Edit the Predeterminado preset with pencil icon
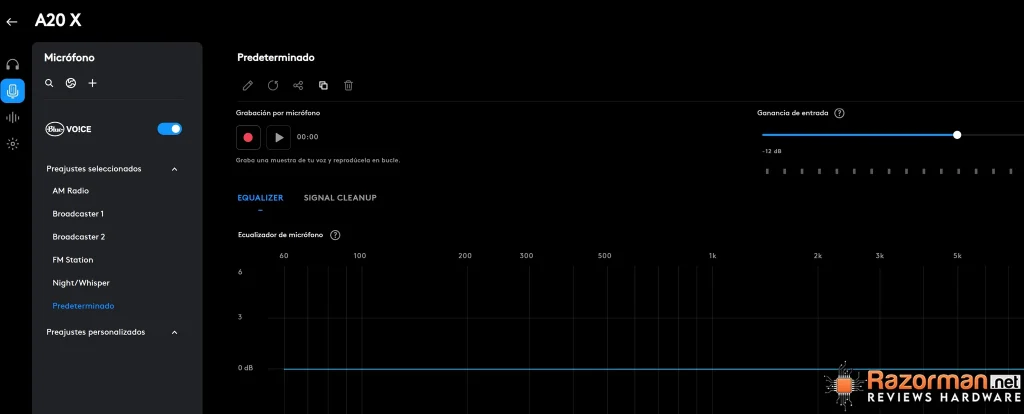 248,86
